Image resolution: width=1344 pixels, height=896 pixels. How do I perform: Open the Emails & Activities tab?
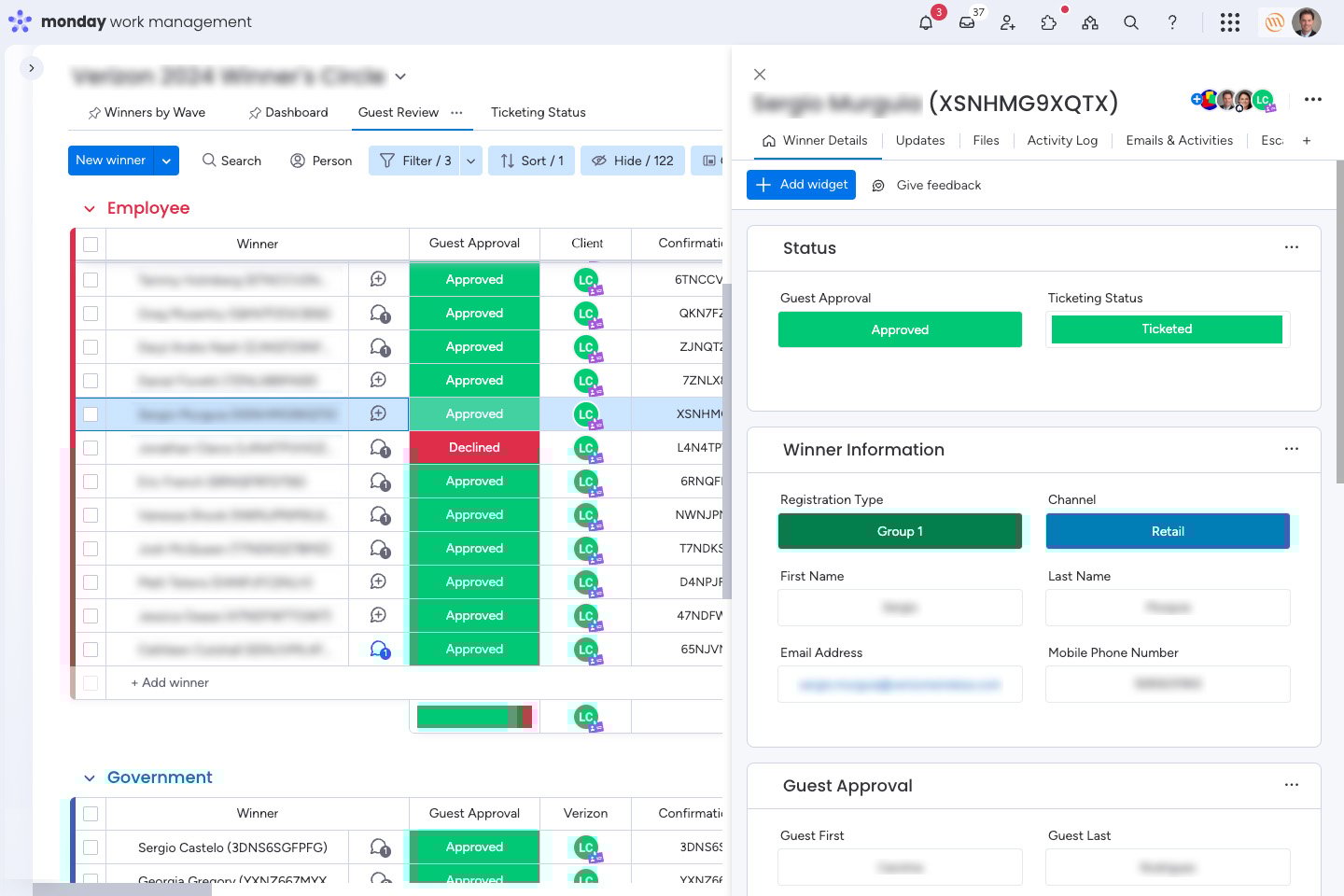1179,141
